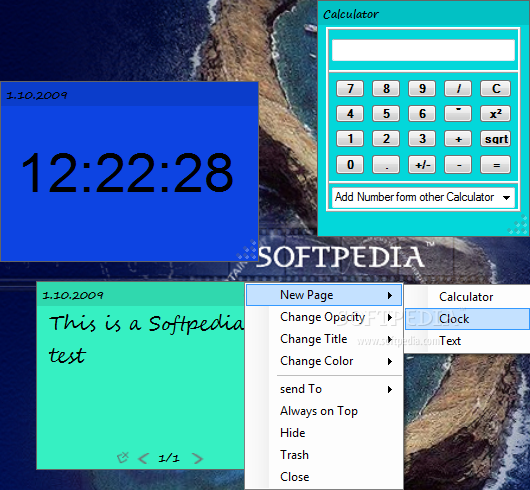Click calculator digit 3 button
Viewport: 530px width, 490px height.
422,139
